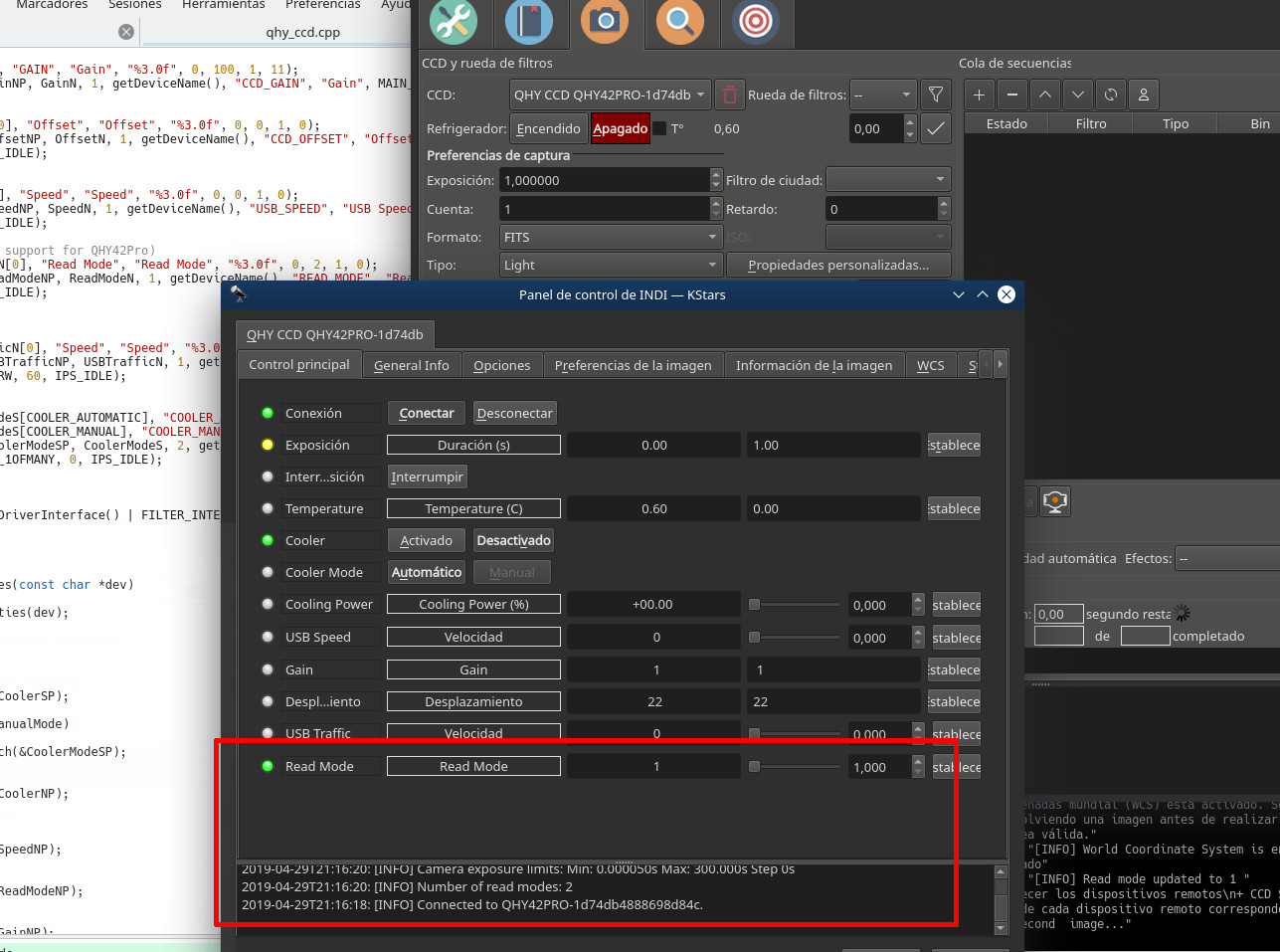Add a job with the plus icon
Viewport: 1280px width, 952px height.
979,95
